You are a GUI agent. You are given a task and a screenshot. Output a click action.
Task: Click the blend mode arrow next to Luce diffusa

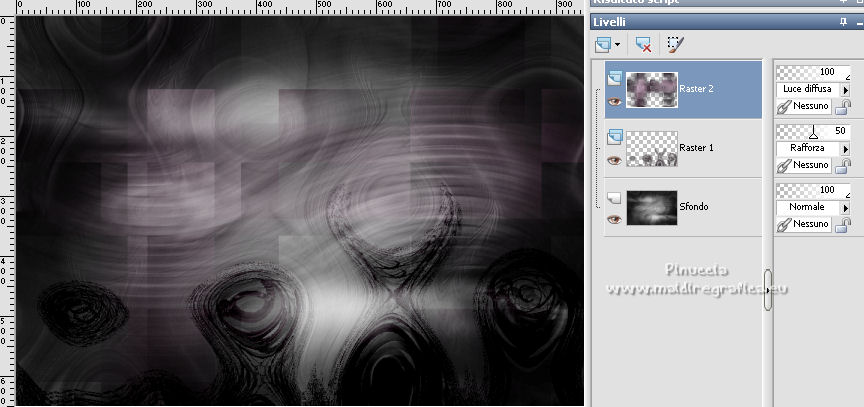(845, 89)
